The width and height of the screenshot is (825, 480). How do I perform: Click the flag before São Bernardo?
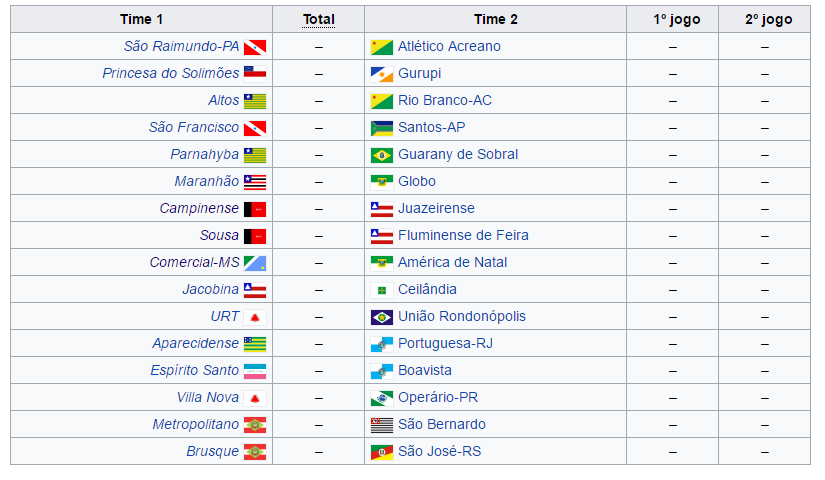(x=381, y=425)
